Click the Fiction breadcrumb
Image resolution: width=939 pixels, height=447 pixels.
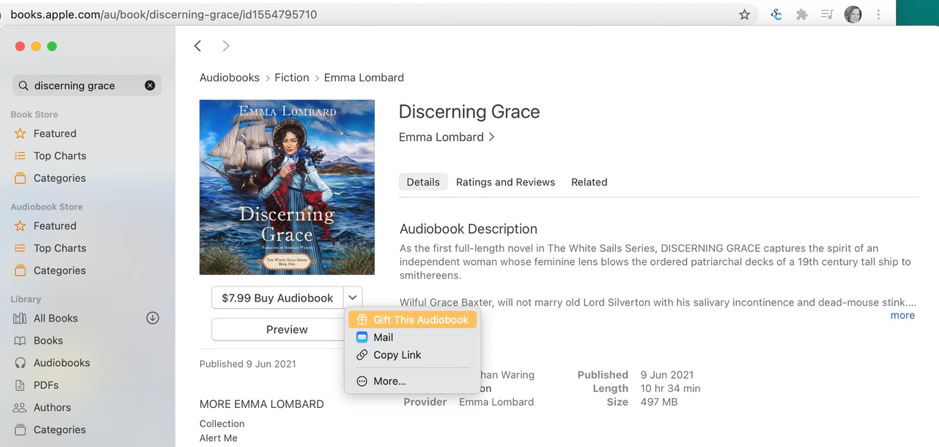292,78
